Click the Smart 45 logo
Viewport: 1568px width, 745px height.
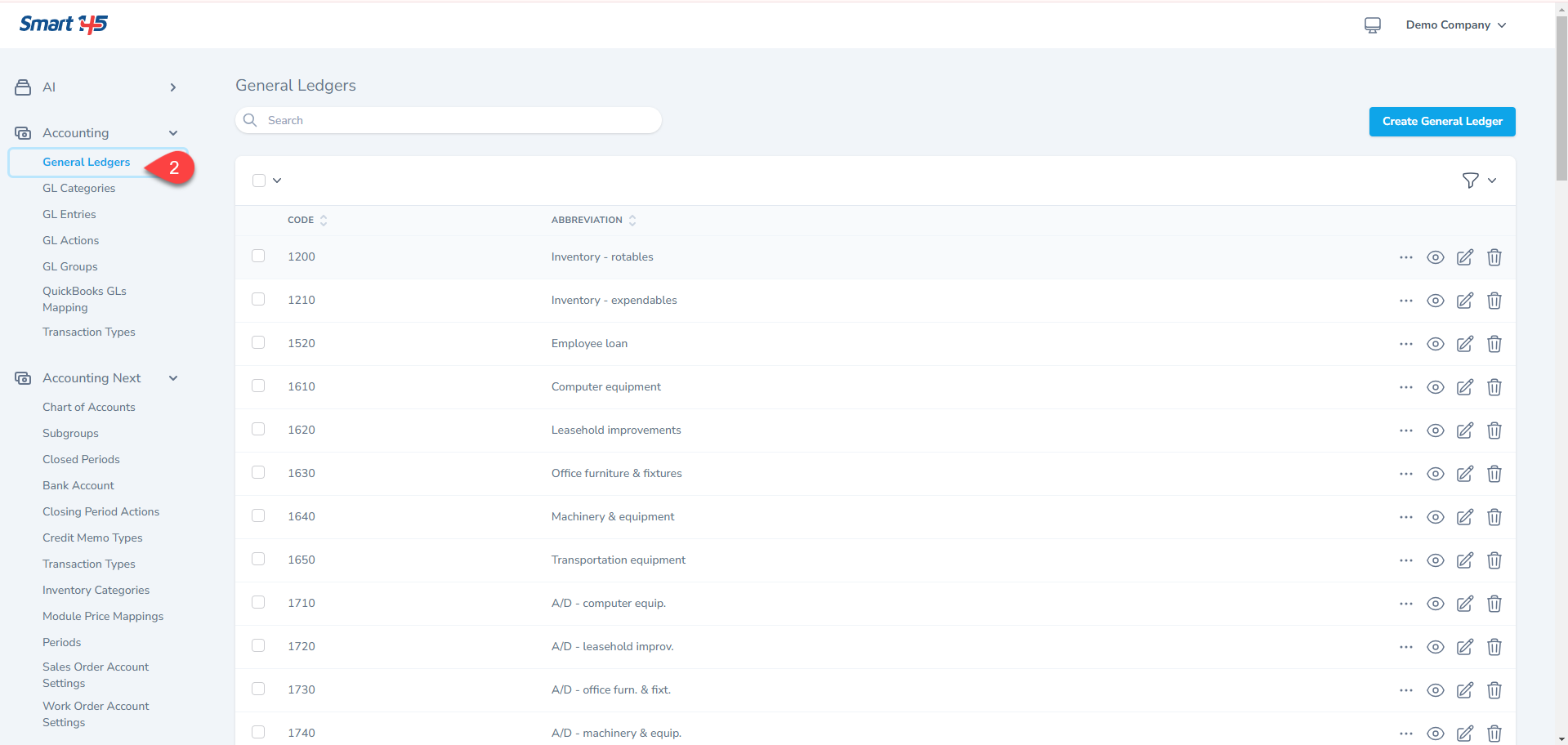pyautogui.click(x=64, y=25)
